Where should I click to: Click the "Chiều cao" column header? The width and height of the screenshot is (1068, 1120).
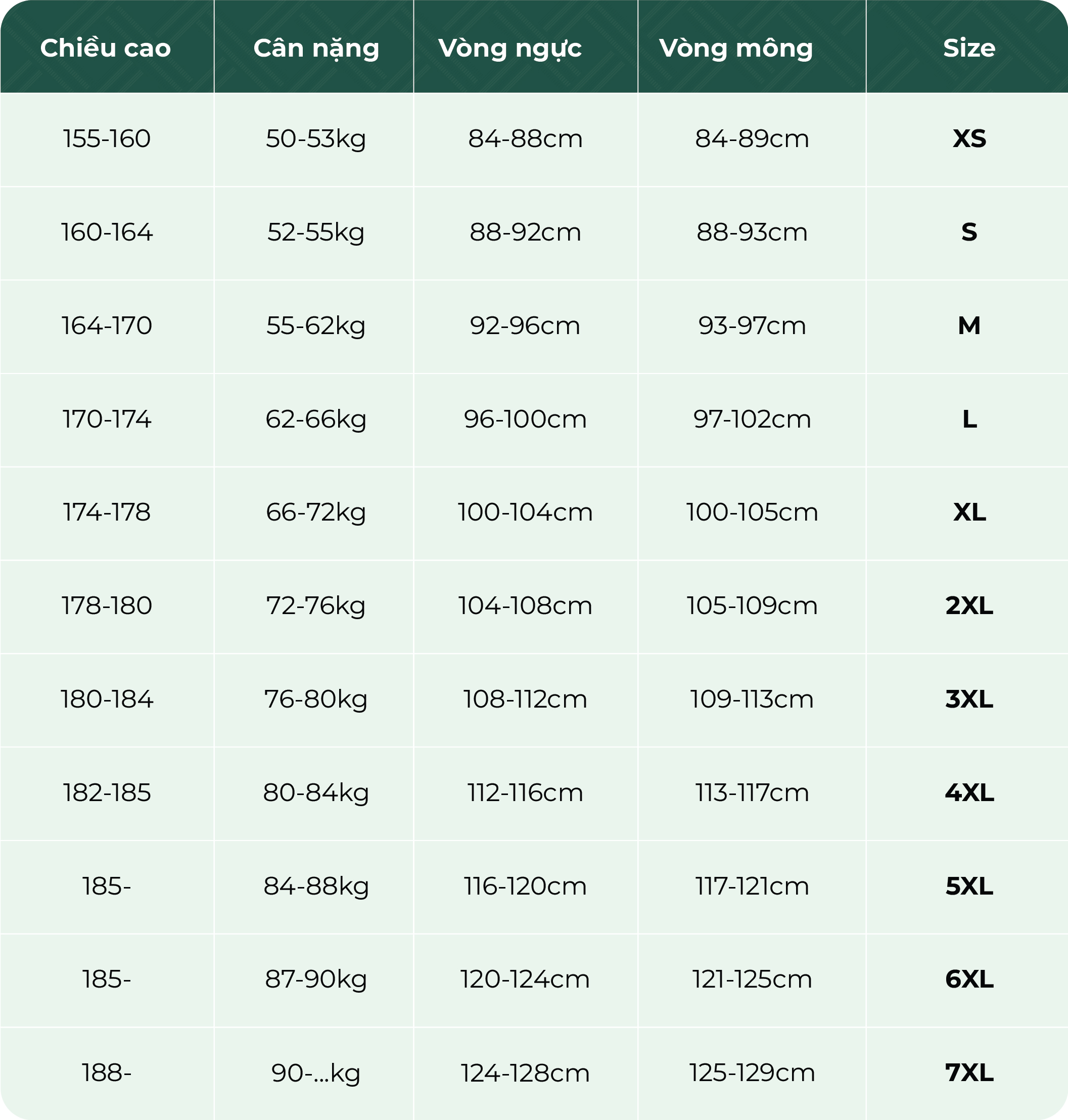(106, 48)
